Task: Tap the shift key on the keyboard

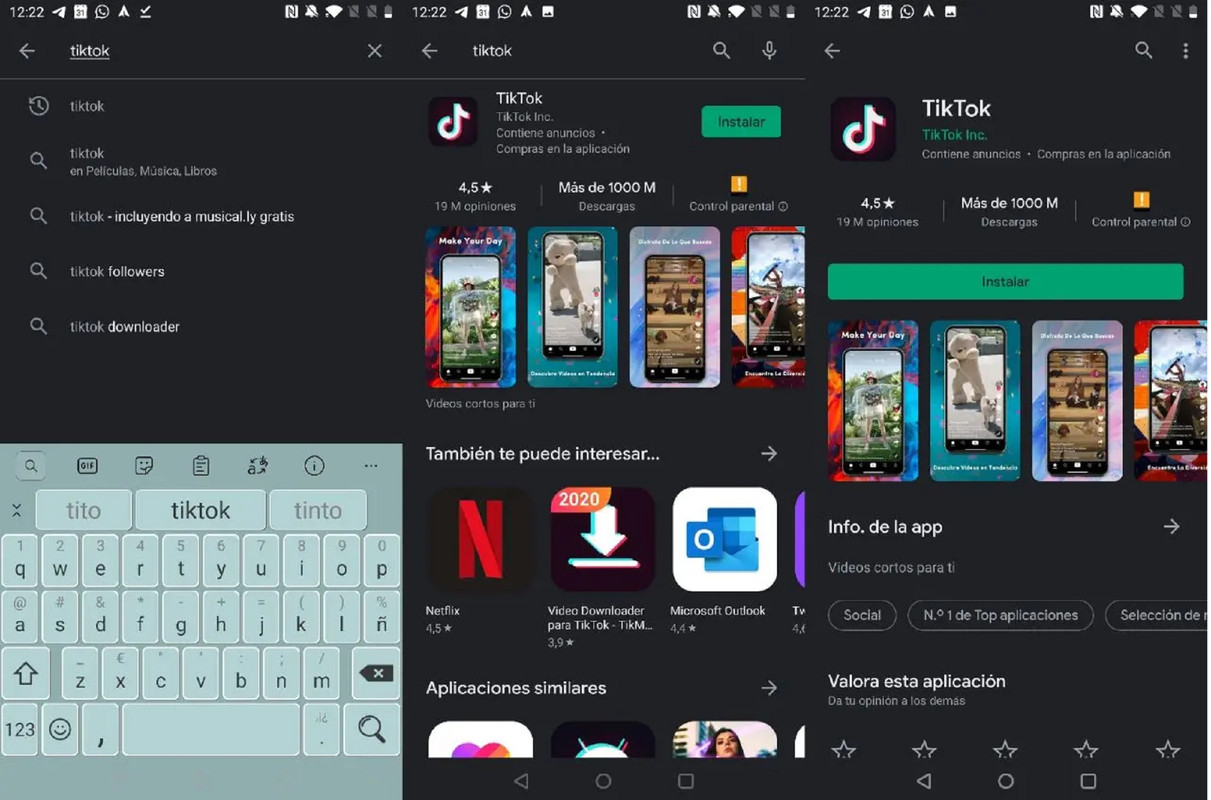Action: 24,675
